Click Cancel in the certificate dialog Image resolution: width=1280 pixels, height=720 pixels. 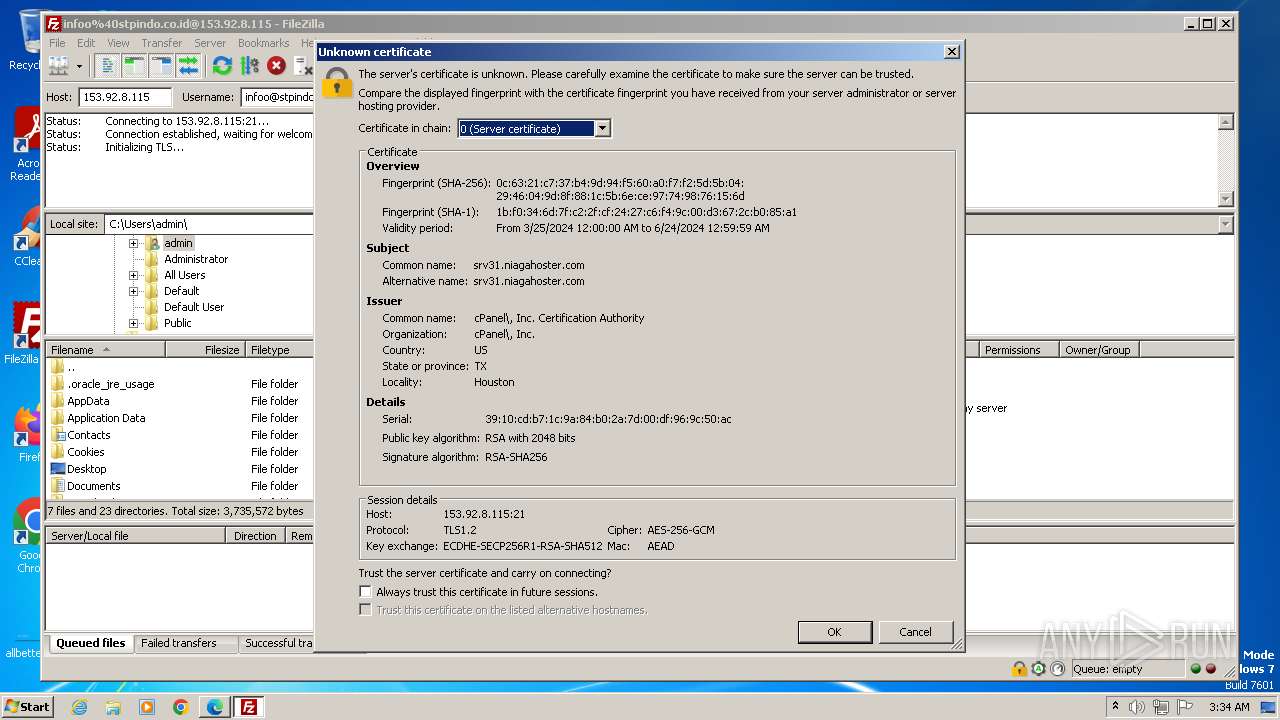point(915,632)
